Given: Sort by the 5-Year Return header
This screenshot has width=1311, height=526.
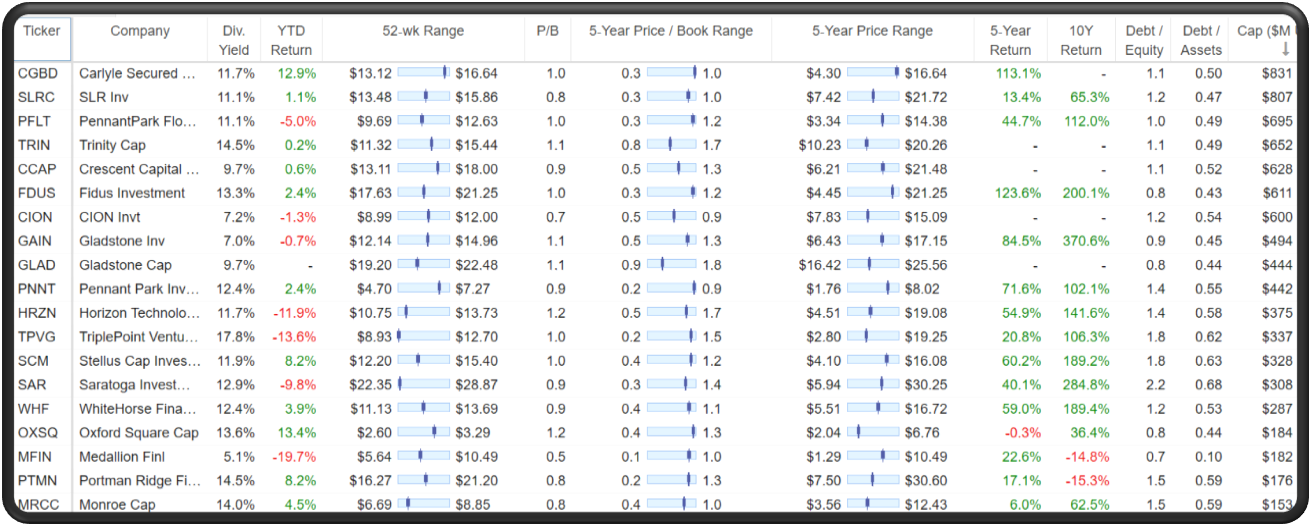Looking at the screenshot, I should [x=1010, y=40].
